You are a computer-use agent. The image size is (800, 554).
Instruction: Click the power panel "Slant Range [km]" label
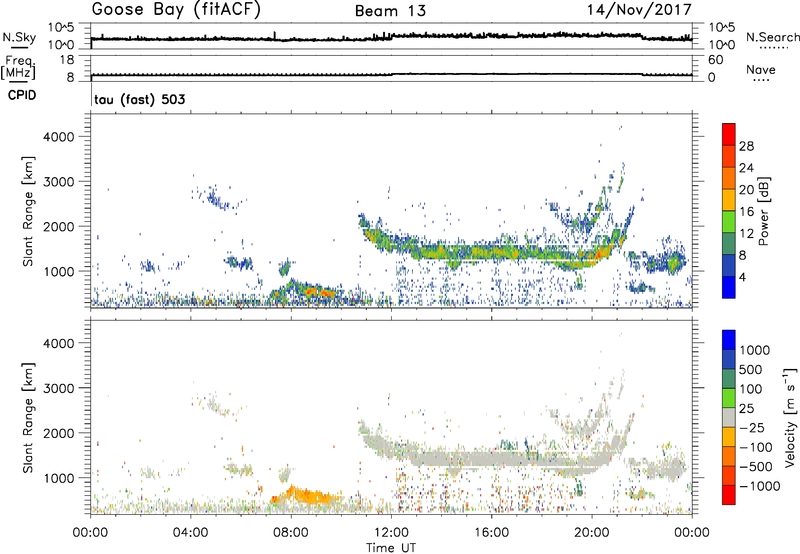pyautogui.click(x=28, y=211)
